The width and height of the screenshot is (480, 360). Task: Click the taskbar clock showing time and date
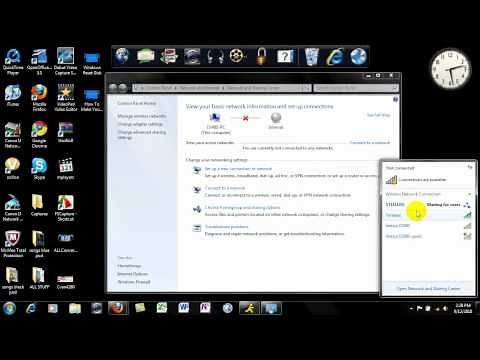[x=463, y=309]
